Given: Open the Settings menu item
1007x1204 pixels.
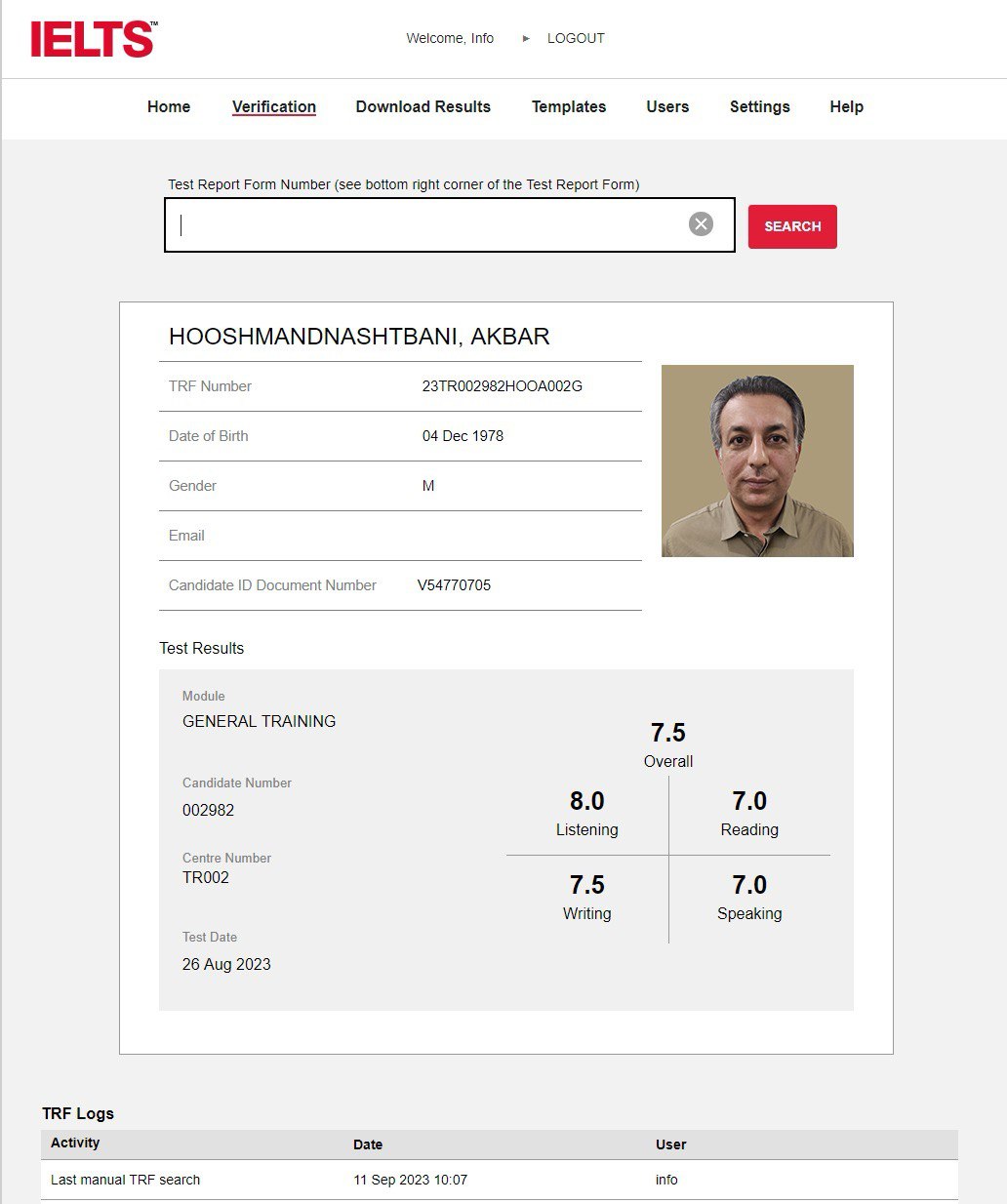Looking at the screenshot, I should click(760, 106).
